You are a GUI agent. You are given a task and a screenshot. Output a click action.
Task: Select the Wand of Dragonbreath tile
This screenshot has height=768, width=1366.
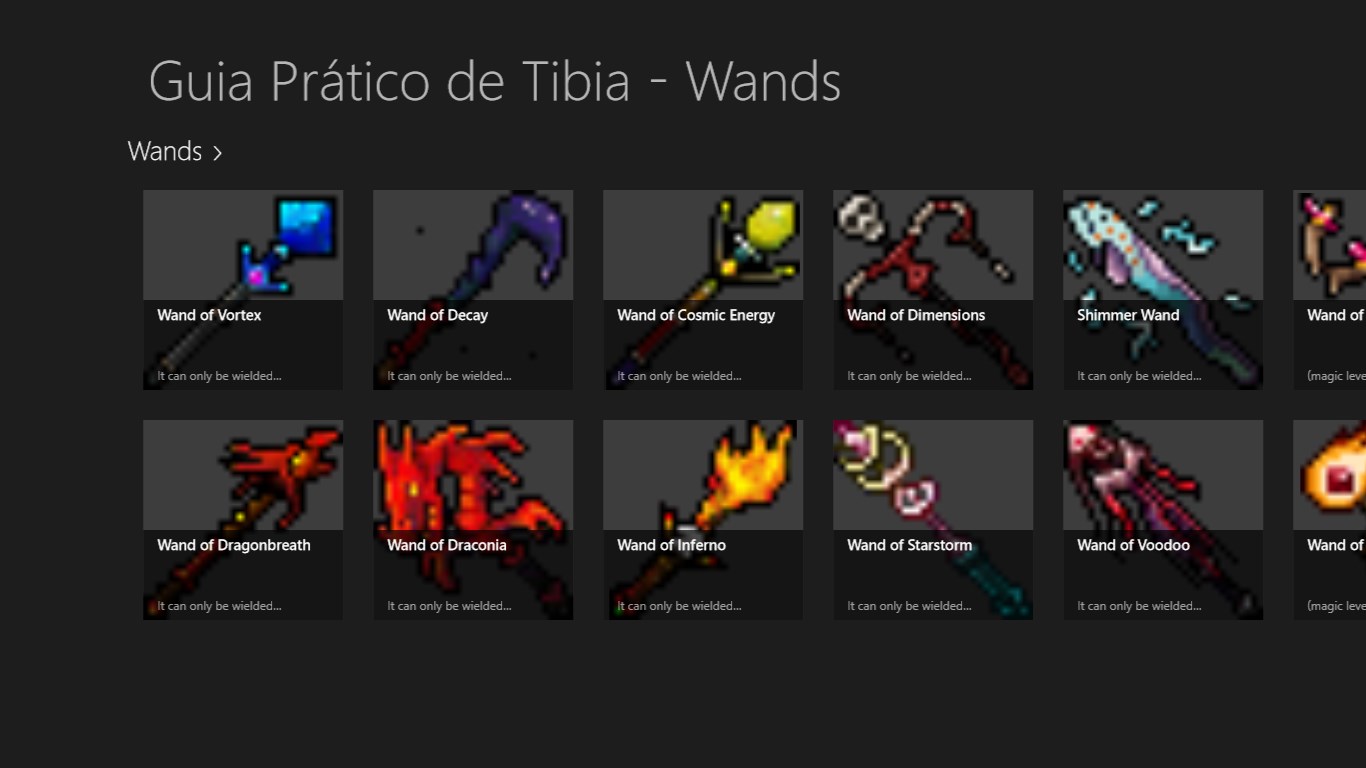click(x=243, y=520)
